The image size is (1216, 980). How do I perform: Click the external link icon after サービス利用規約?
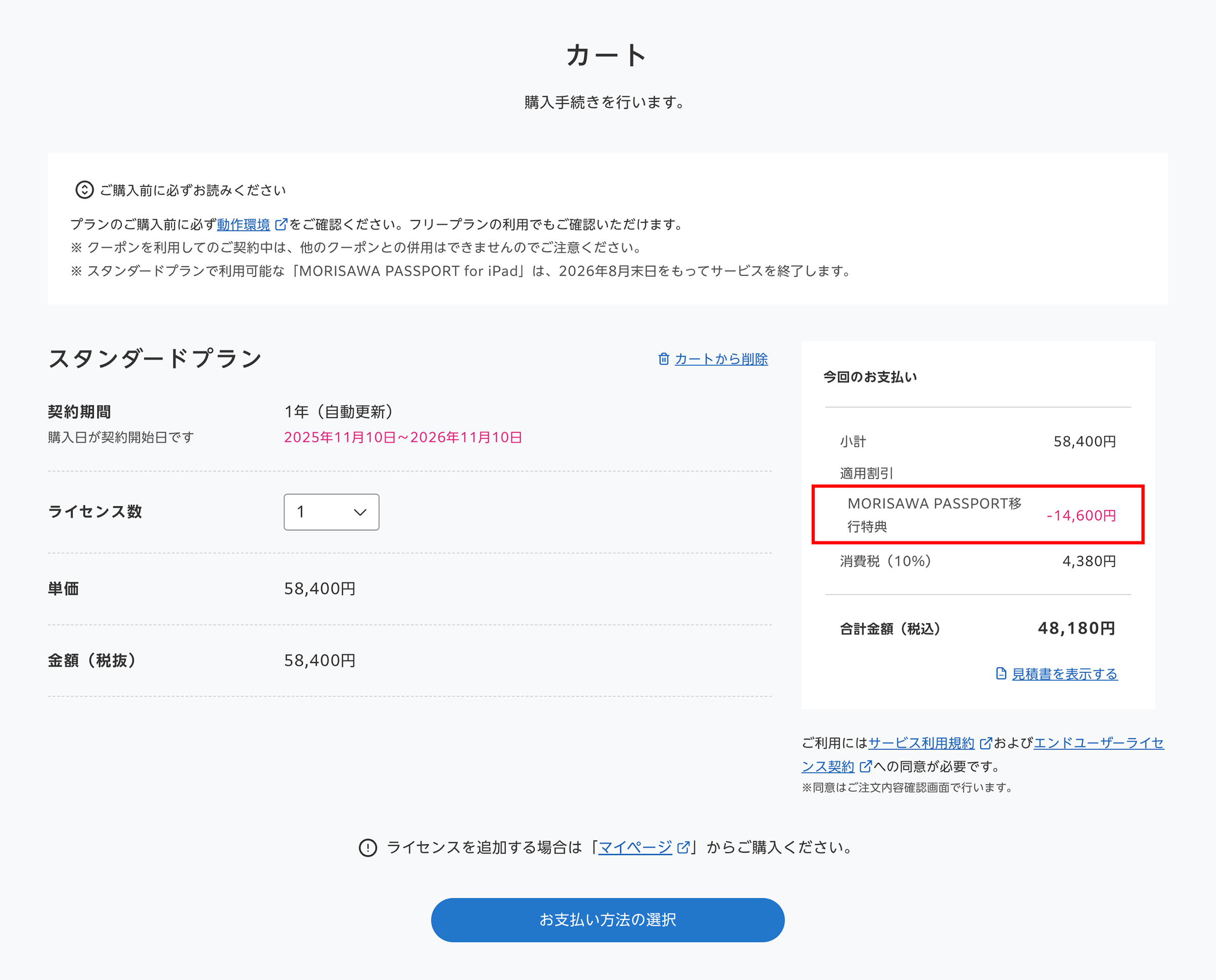click(986, 743)
